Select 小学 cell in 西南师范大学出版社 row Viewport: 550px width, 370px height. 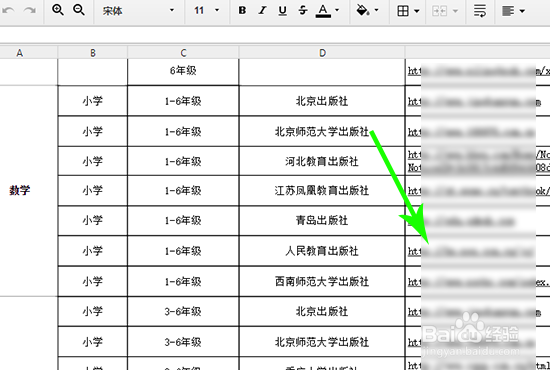[93, 282]
